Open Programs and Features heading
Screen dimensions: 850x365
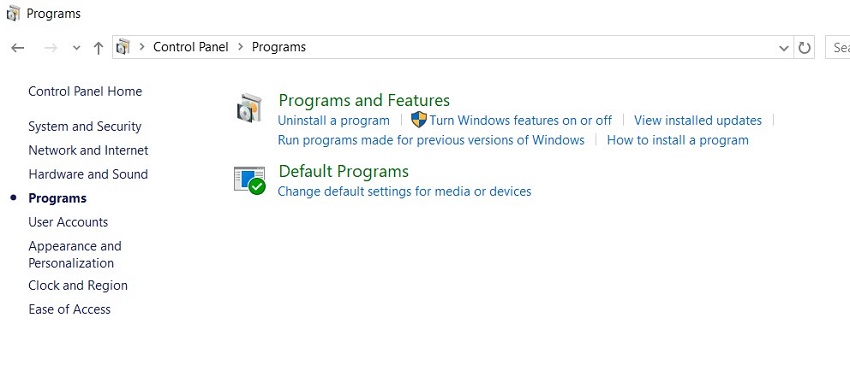(364, 100)
